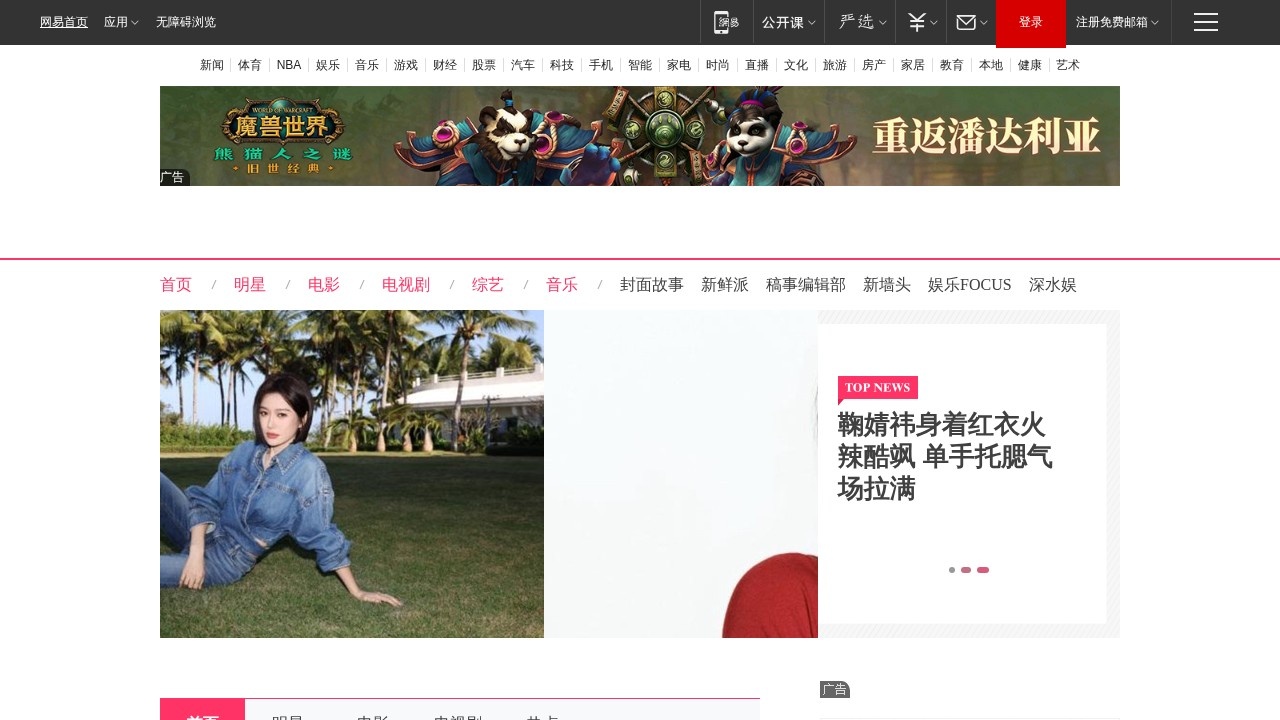This screenshot has height=720, width=1280.
Task: Click the 登录 button
Action: coord(1030,22)
